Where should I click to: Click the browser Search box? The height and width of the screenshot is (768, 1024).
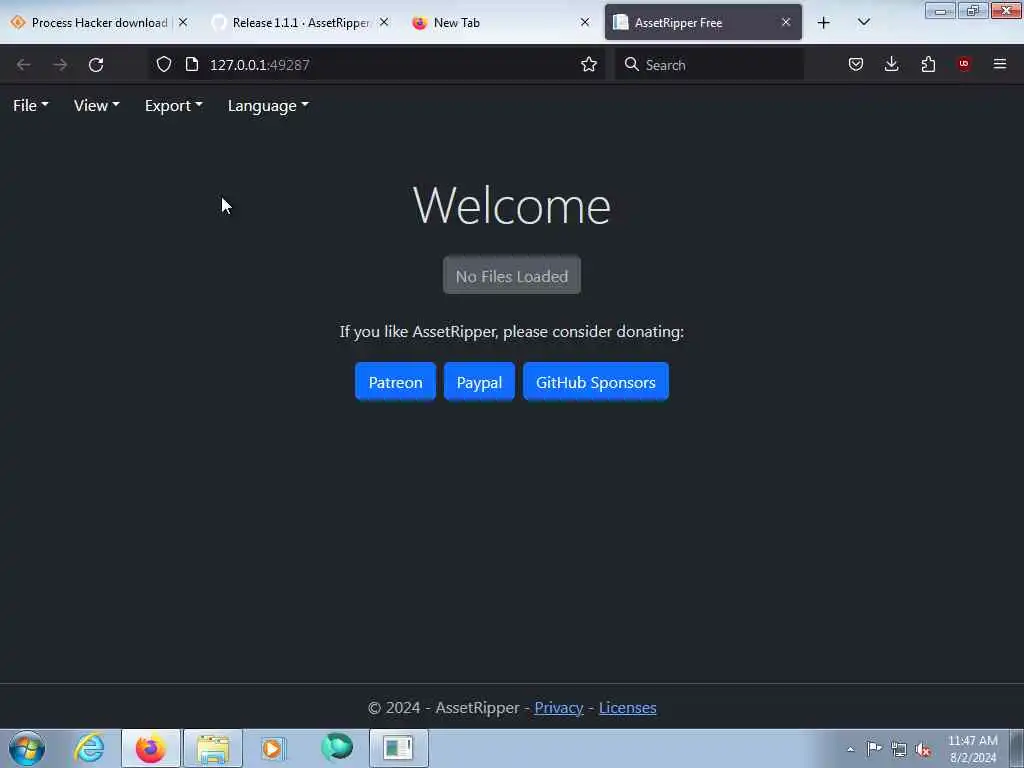(x=709, y=65)
